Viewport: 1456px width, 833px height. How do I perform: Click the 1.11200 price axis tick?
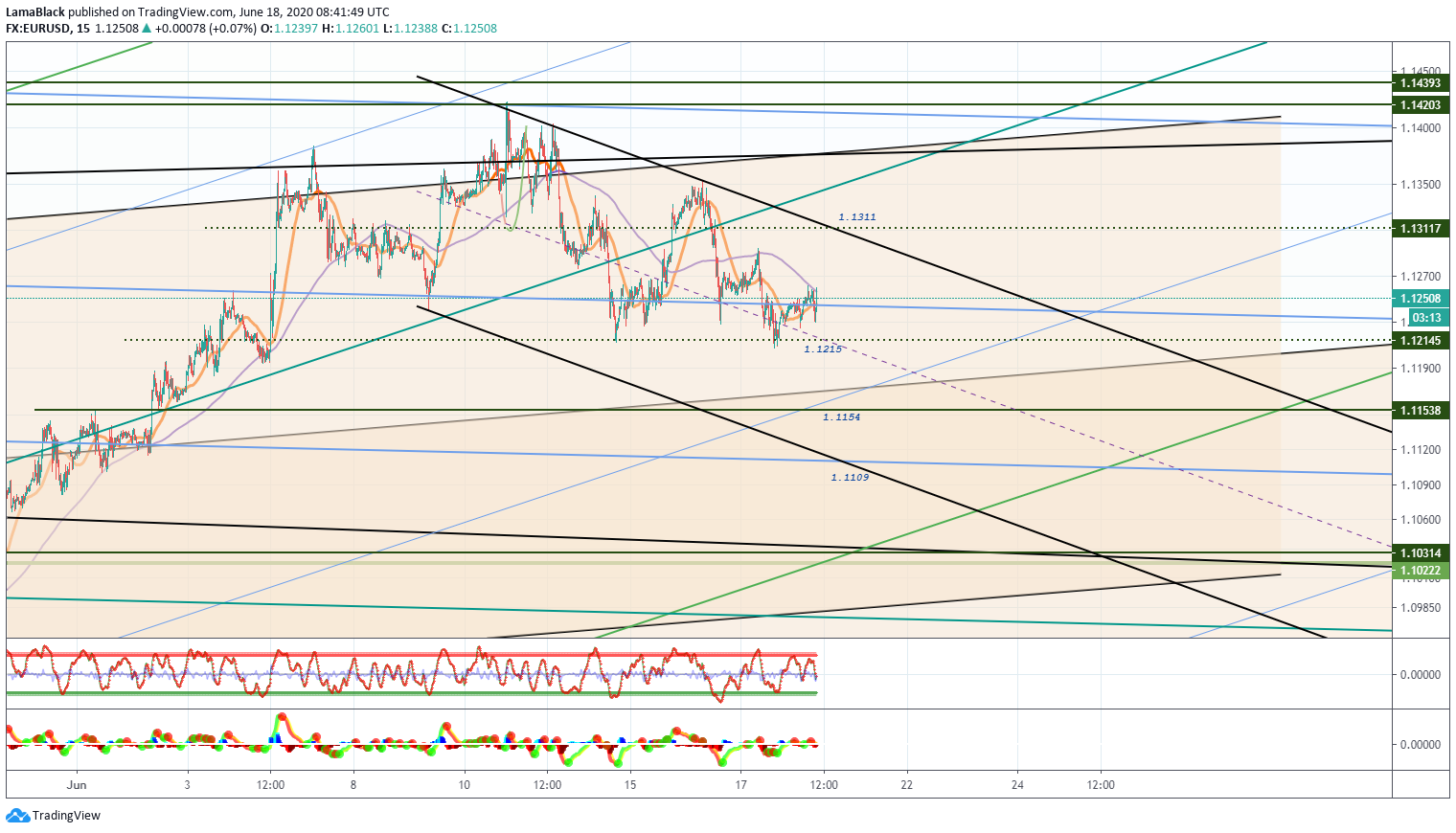pyautogui.click(x=1421, y=450)
